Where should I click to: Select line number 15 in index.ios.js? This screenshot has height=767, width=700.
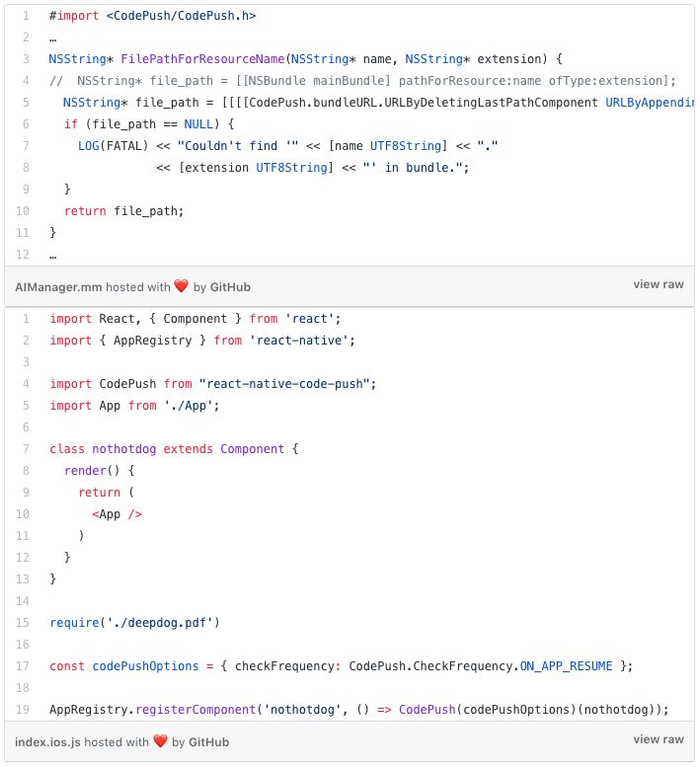click(24, 622)
